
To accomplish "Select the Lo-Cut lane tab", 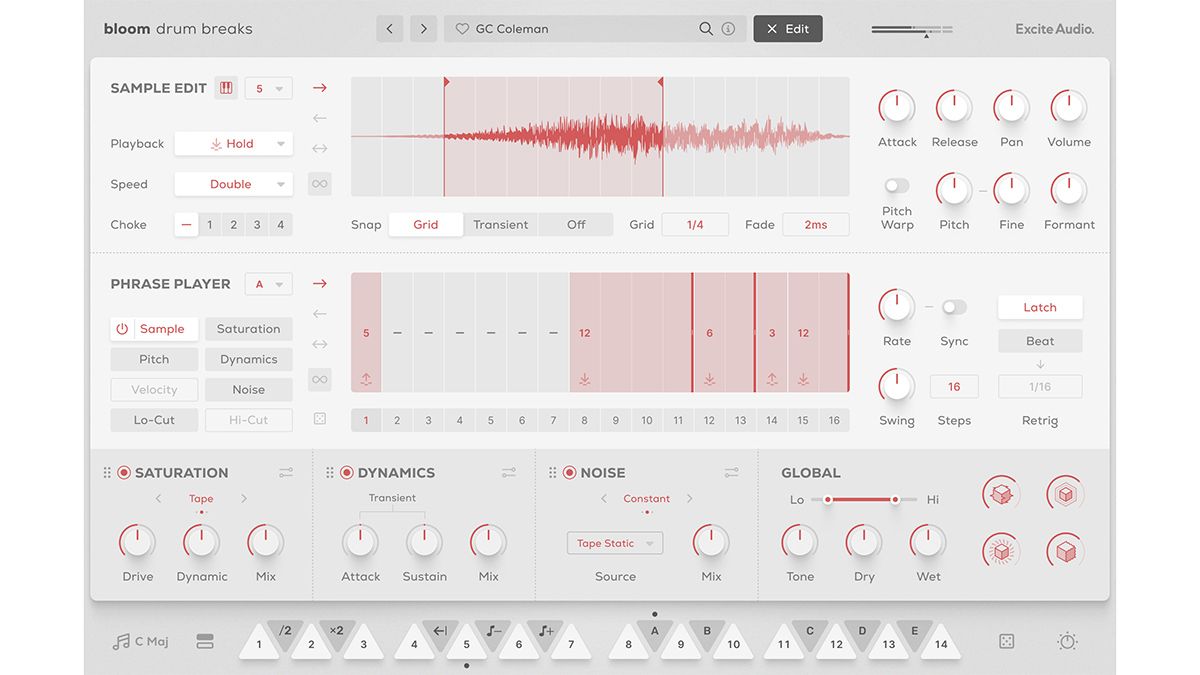I will click(154, 420).
